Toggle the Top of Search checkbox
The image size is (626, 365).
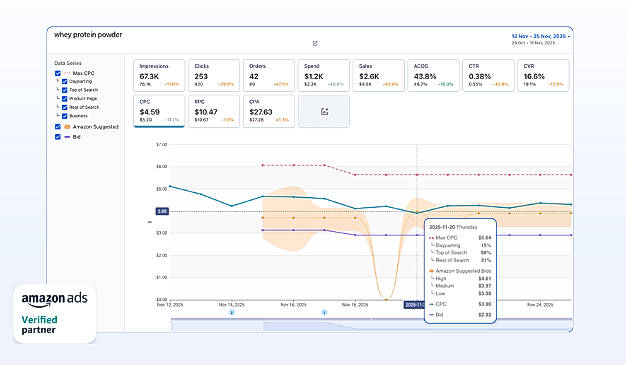click(65, 90)
